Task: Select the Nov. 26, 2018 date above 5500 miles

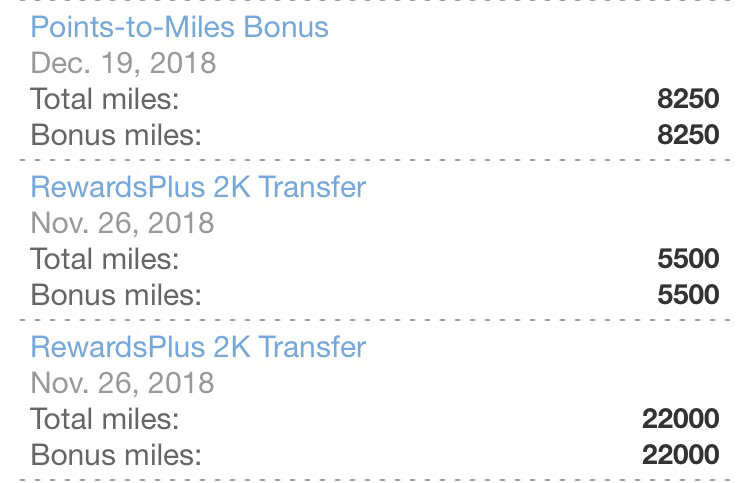Action: click(122, 223)
